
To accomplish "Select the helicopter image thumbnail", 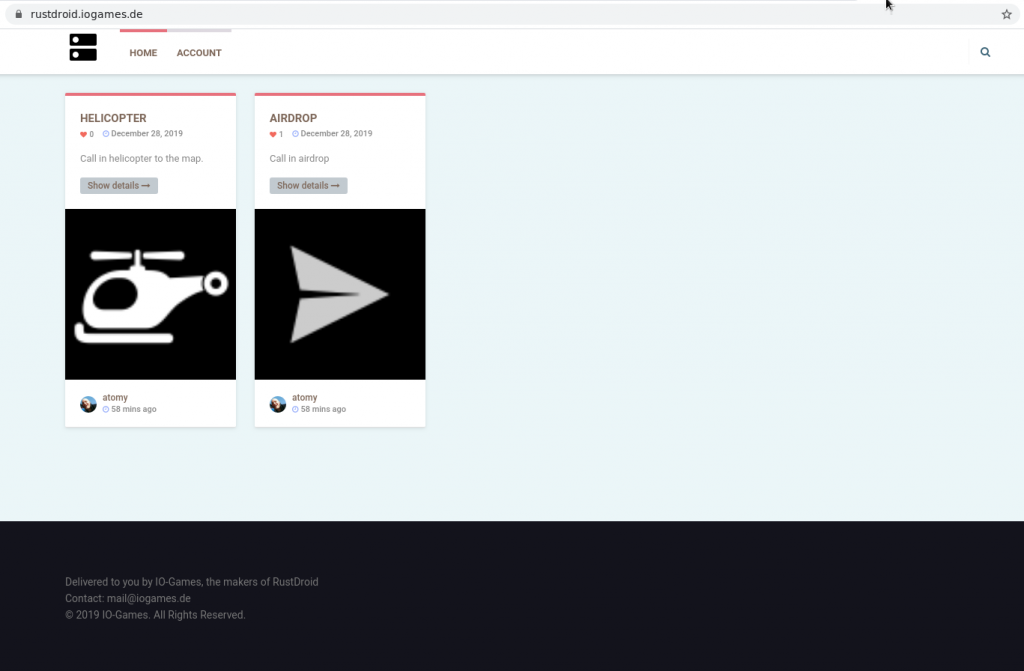I will 150,294.
